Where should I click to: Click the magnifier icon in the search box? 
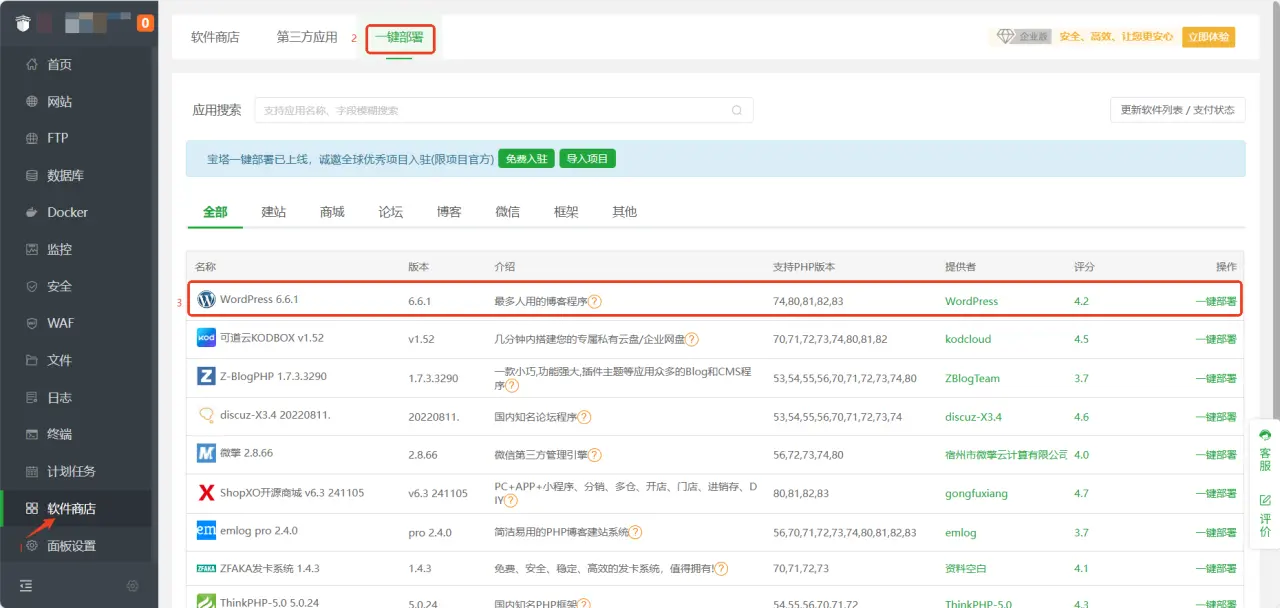pos(737,110)
